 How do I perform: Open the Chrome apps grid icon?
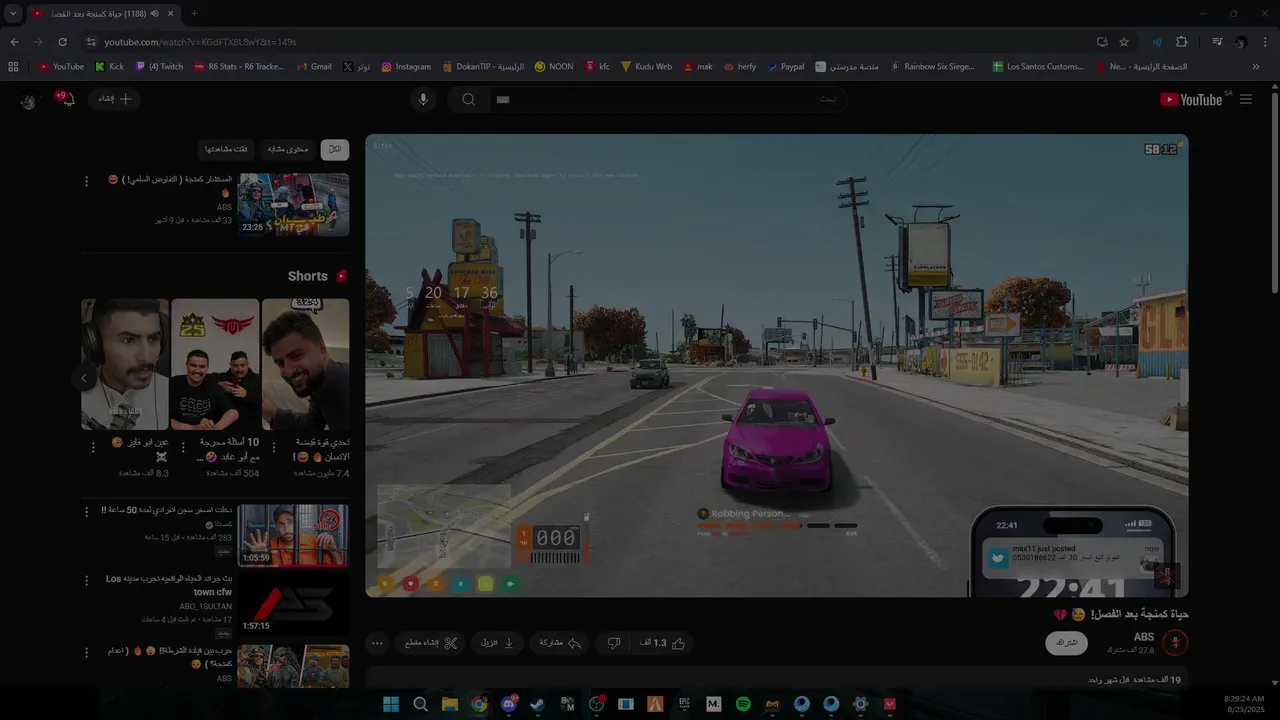(13, 66)
